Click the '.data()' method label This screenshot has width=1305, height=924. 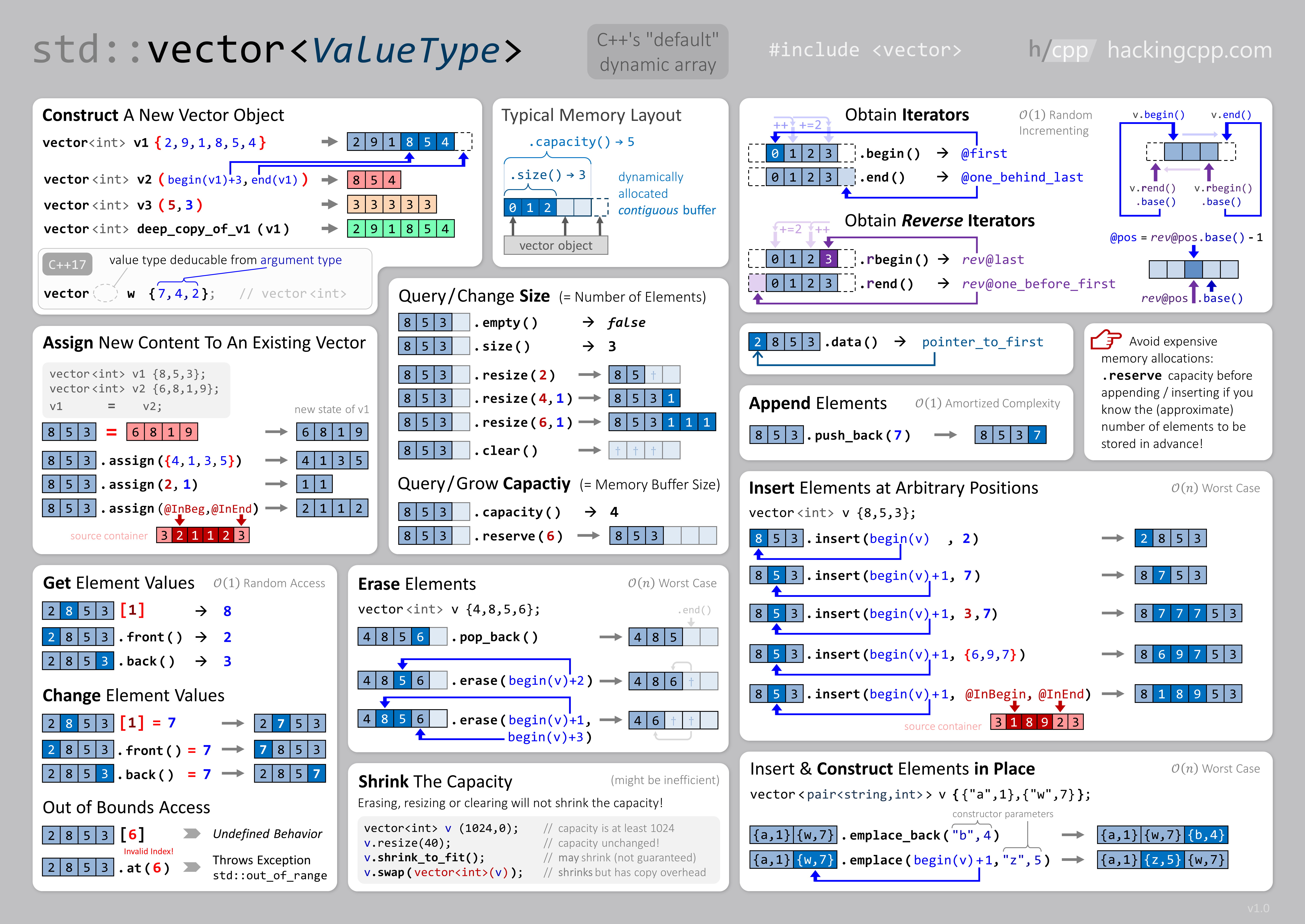click(x=852, y=342)
